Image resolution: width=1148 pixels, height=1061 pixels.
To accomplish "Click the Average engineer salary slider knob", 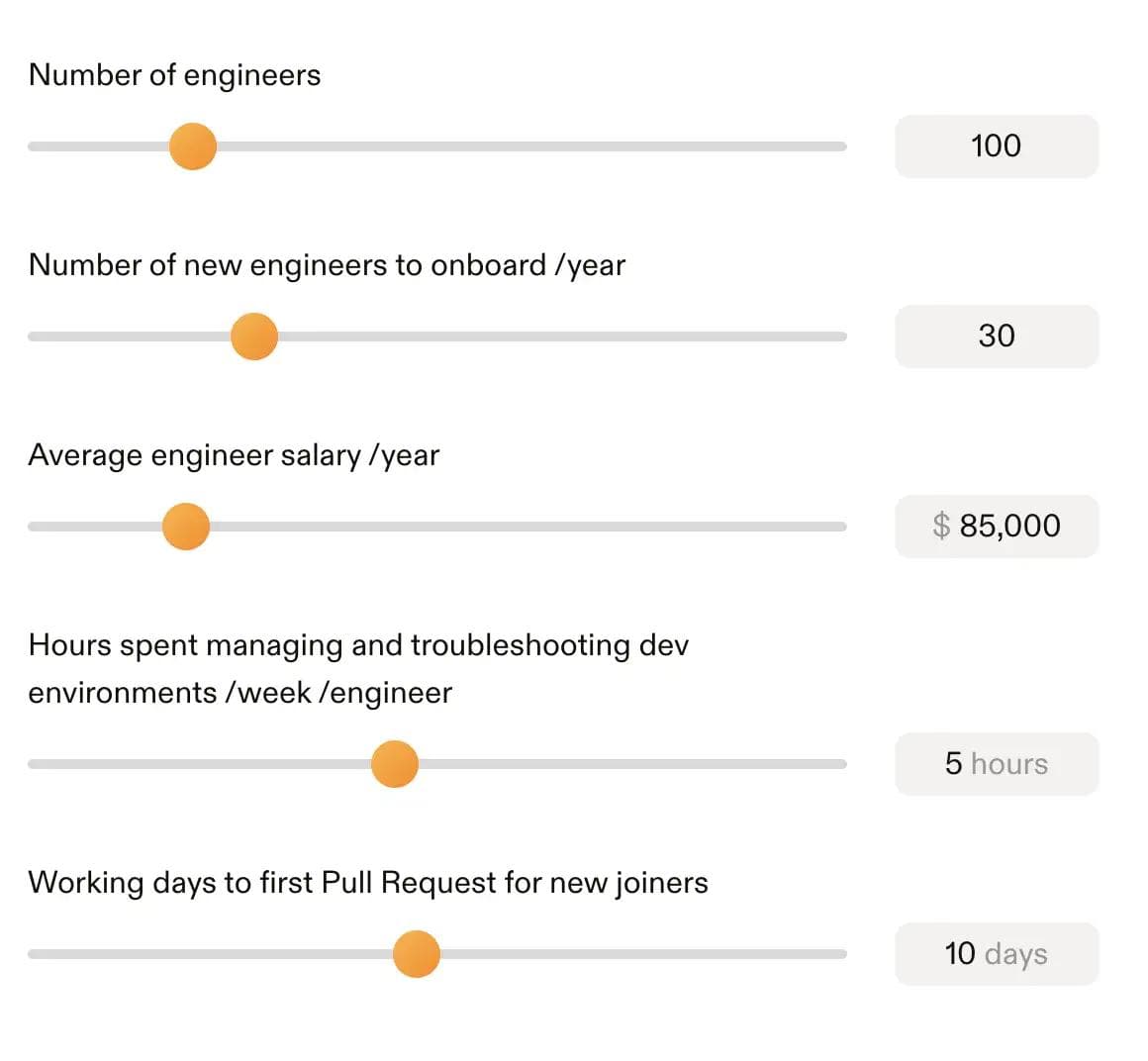I will tap(186, 527).
